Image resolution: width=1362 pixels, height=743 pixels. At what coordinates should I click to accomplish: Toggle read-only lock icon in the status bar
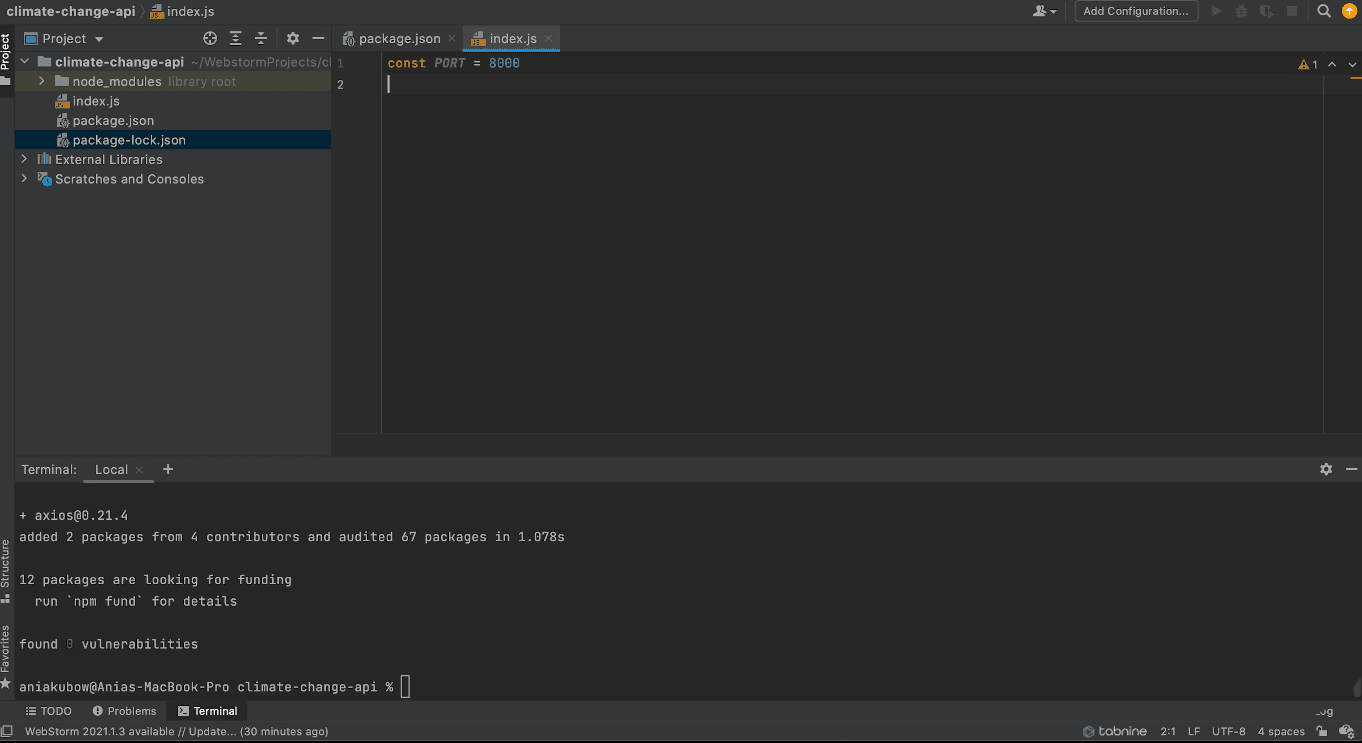pyautogui.click(x=1322, y=731)
